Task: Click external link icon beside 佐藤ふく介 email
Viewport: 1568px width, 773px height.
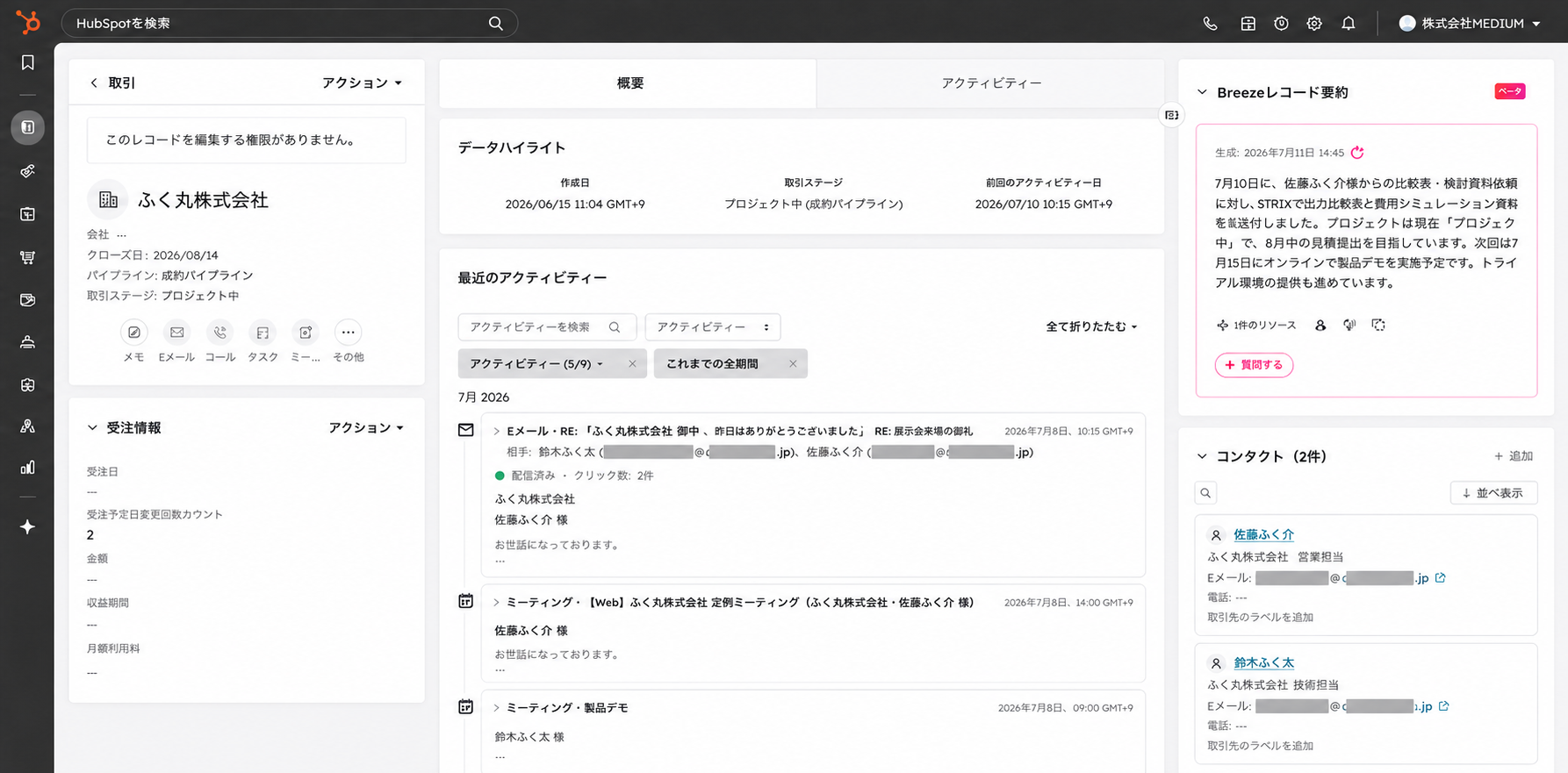Action: [x=1440, y=577]
